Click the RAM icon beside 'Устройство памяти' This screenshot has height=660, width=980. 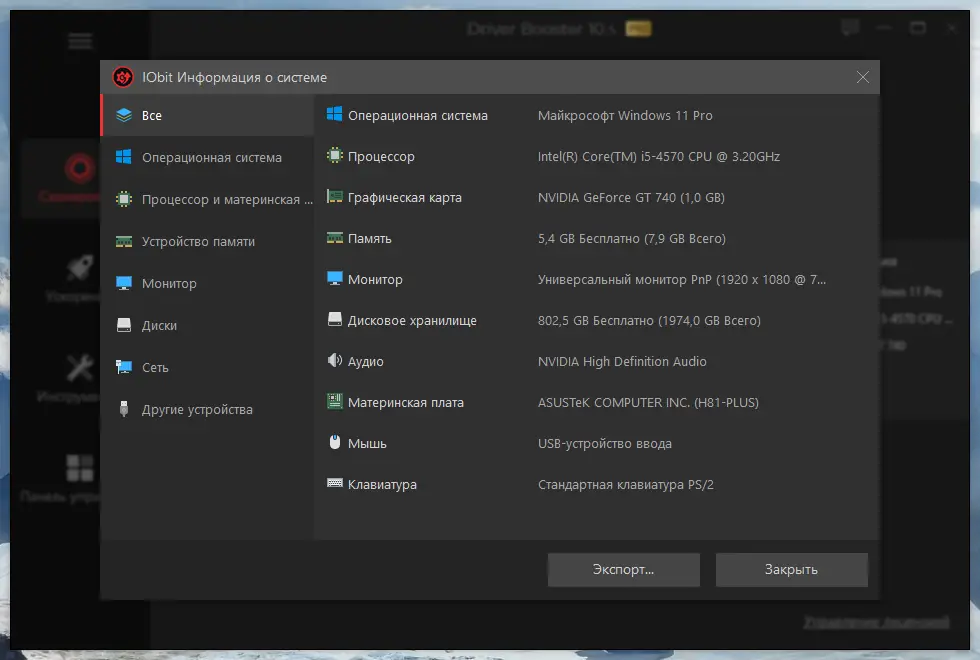click(x=124, y=241)
